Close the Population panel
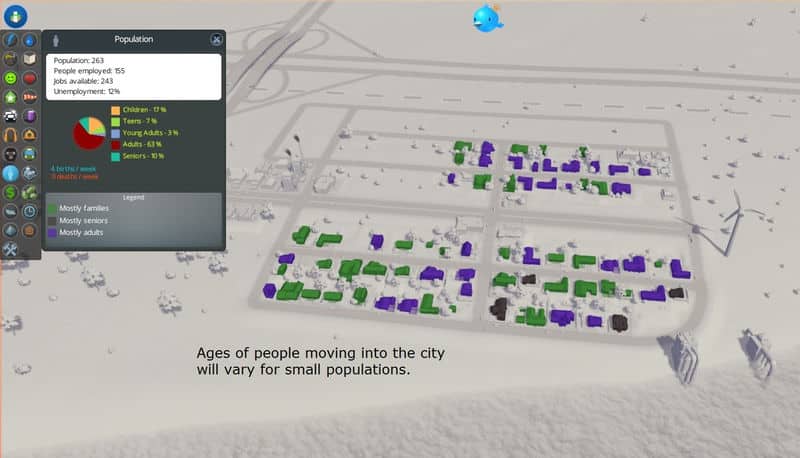The height and width of the screenshot is (458, 800). pyautogui.click(x=216, y=39)
